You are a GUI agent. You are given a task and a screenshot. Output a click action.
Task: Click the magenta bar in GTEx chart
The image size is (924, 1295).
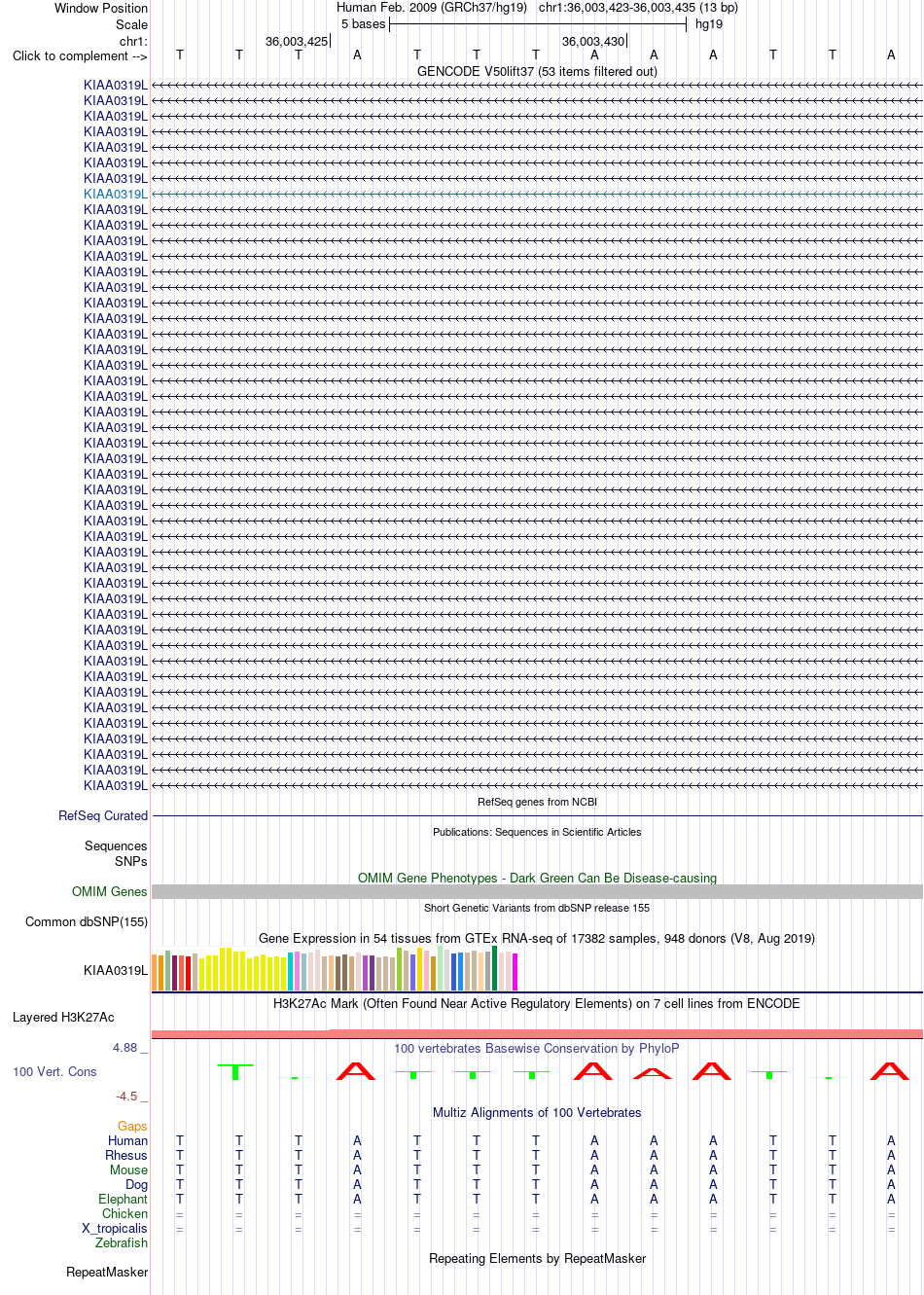tap(515, 972)
